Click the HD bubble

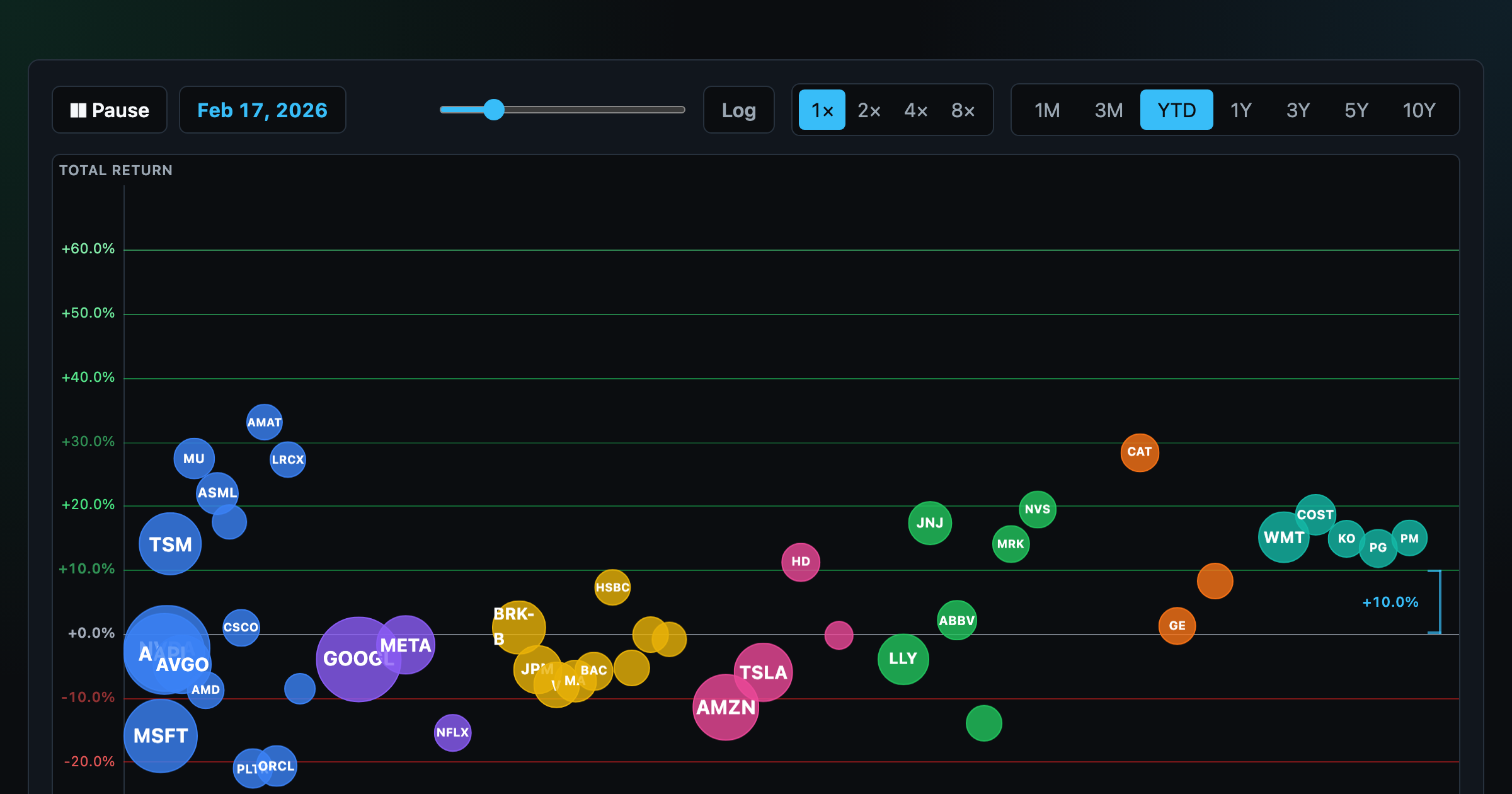[801, 562]
